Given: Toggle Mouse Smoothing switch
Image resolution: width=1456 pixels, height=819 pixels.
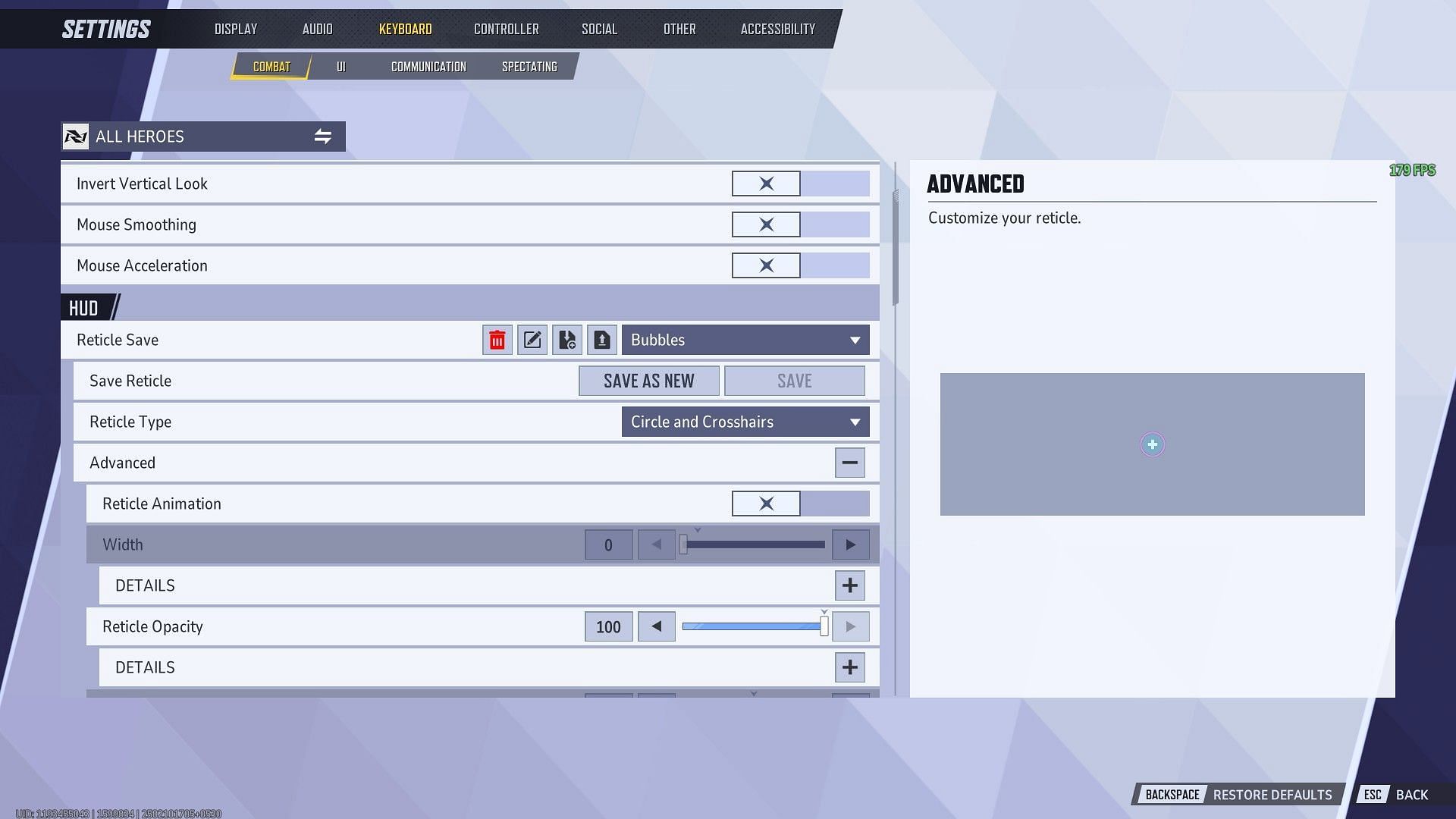Looking at the screenshot, I should pyautogui.click(x=800, y=224).
